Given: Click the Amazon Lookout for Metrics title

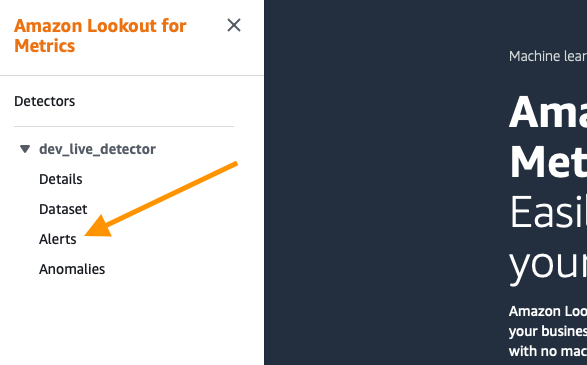Looking at the screenshot, I should pyautogui.click(x=100, y=36).
